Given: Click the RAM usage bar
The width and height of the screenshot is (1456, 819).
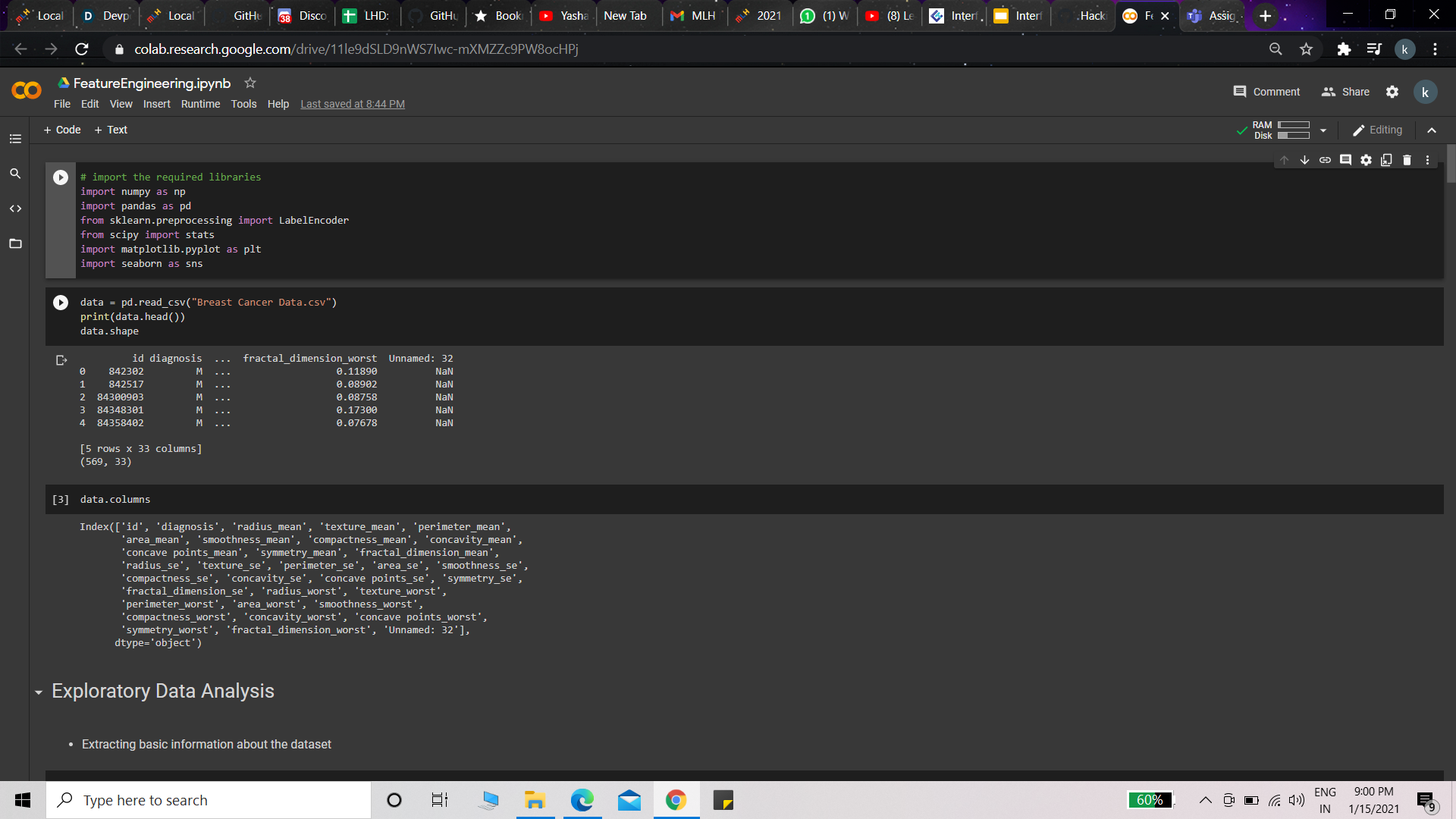Looking at the screenshot, I should (x=1293, y=125).
